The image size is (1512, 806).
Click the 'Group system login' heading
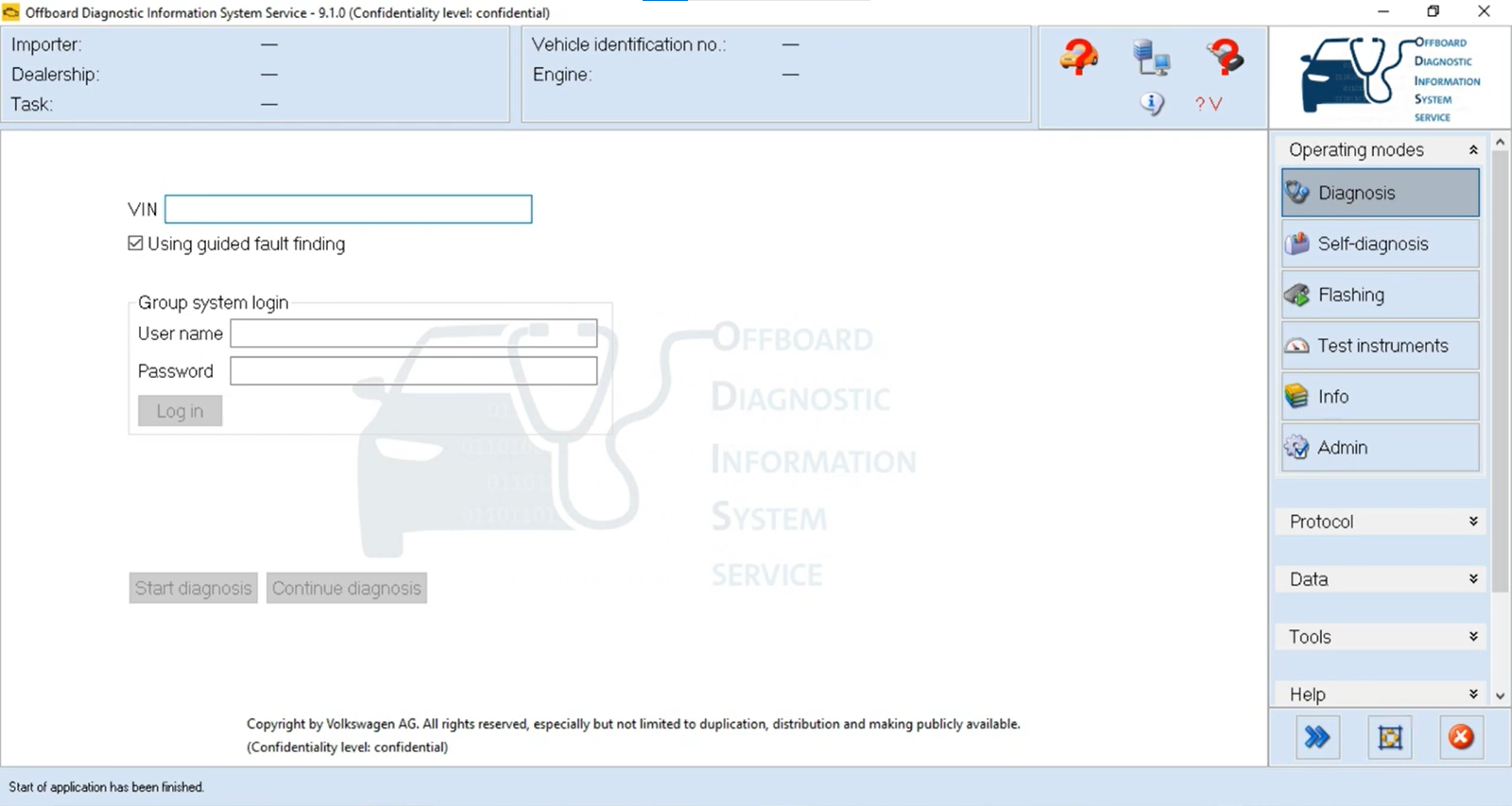coord(213,302)
